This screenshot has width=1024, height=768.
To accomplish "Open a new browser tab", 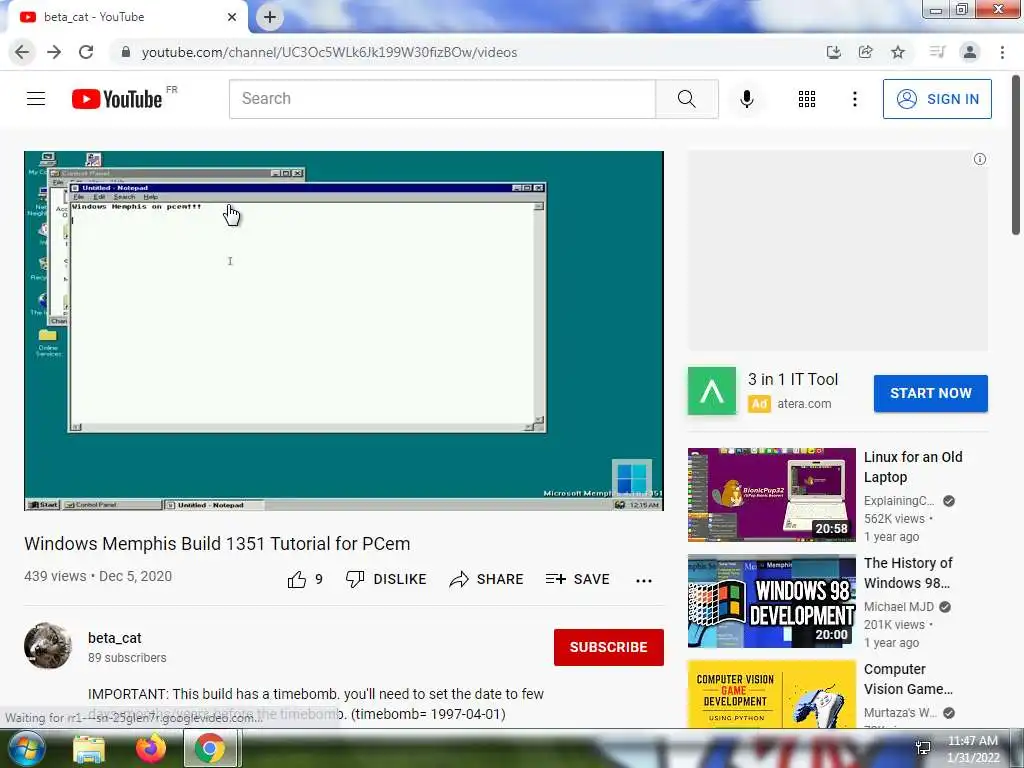I will [270, 18].
